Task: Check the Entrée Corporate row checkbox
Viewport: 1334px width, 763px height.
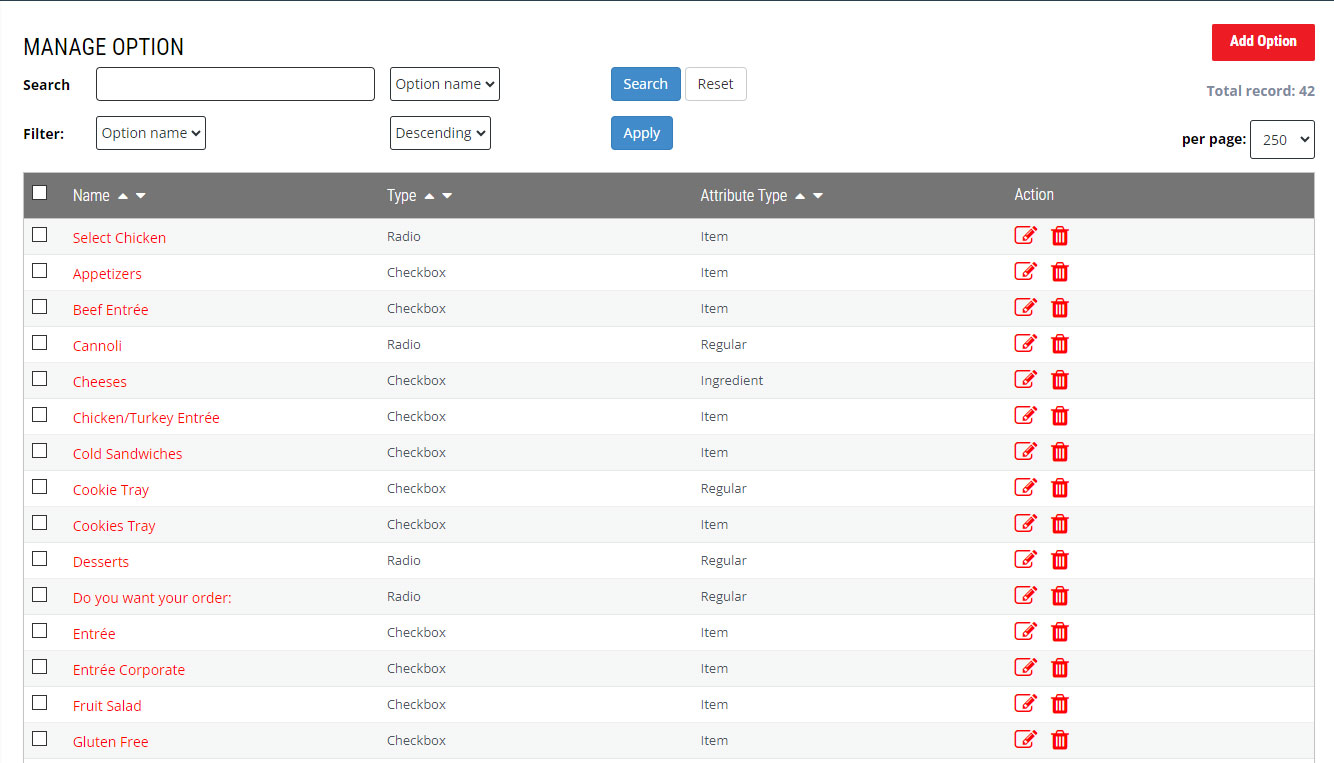Action: click(40, 667)
